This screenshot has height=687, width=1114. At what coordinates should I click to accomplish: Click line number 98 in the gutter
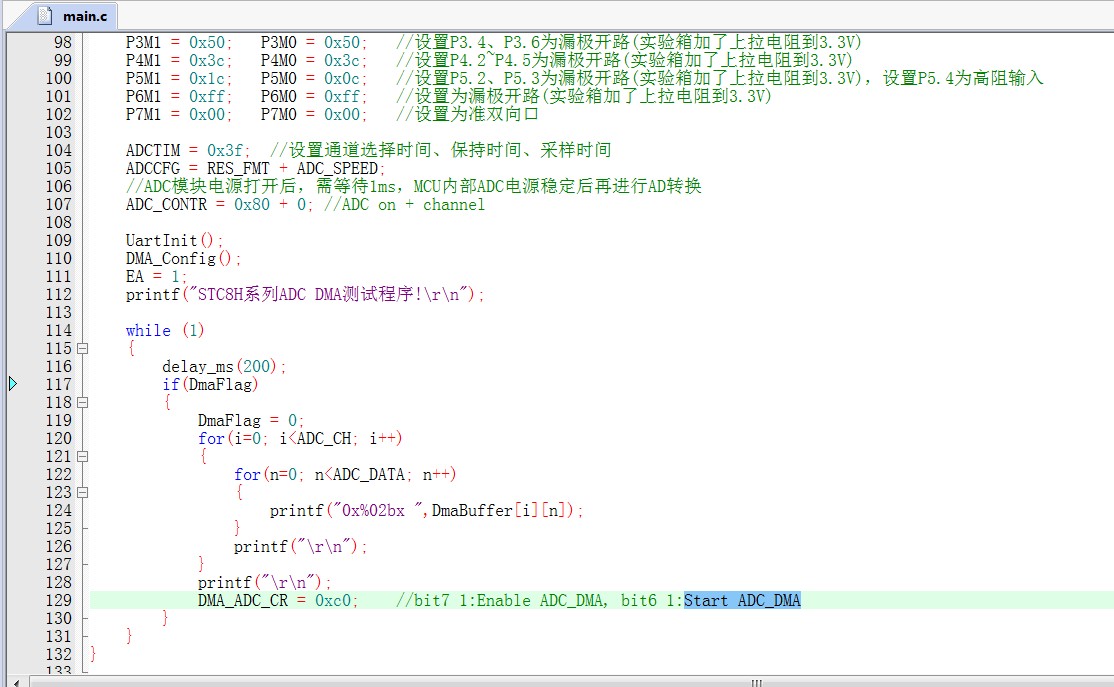click(x=63, y=43)
